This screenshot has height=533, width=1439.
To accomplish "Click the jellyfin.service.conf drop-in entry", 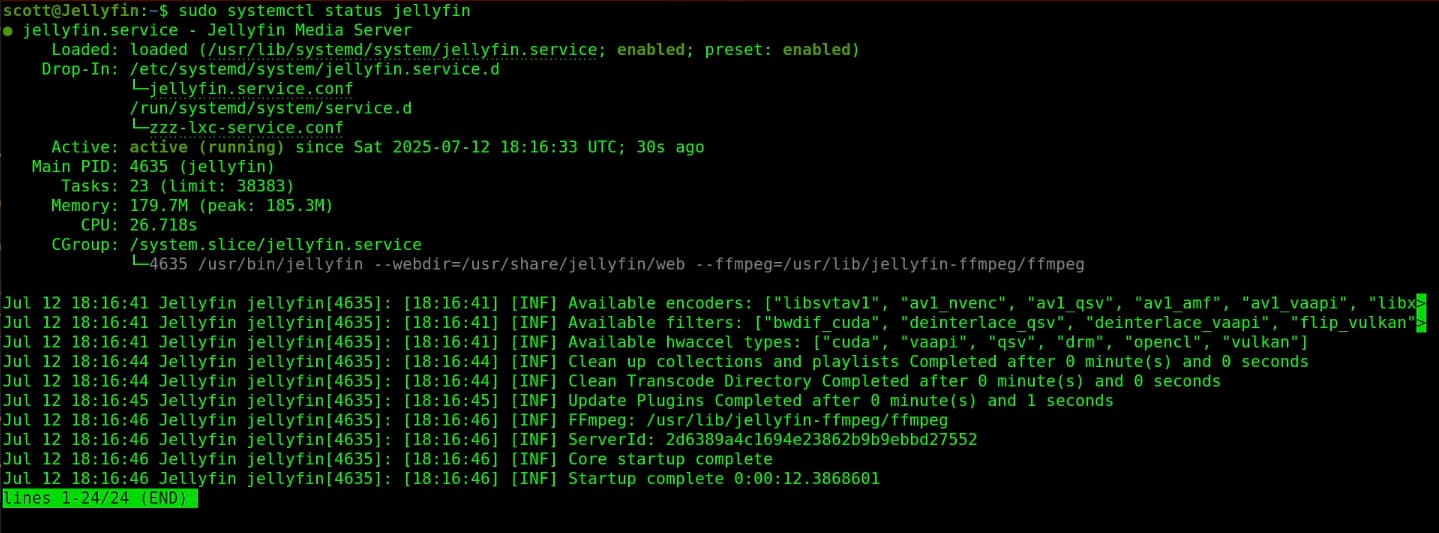I will click(241, 89).
